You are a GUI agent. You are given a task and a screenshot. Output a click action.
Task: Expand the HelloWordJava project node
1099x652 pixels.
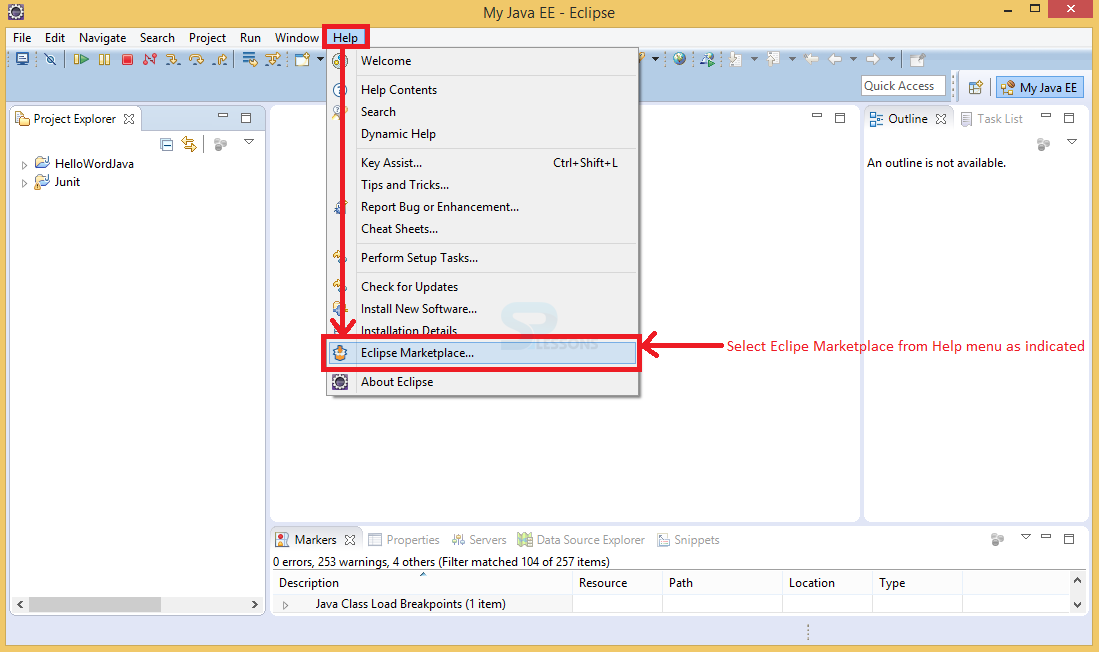(x=25, y=165)
